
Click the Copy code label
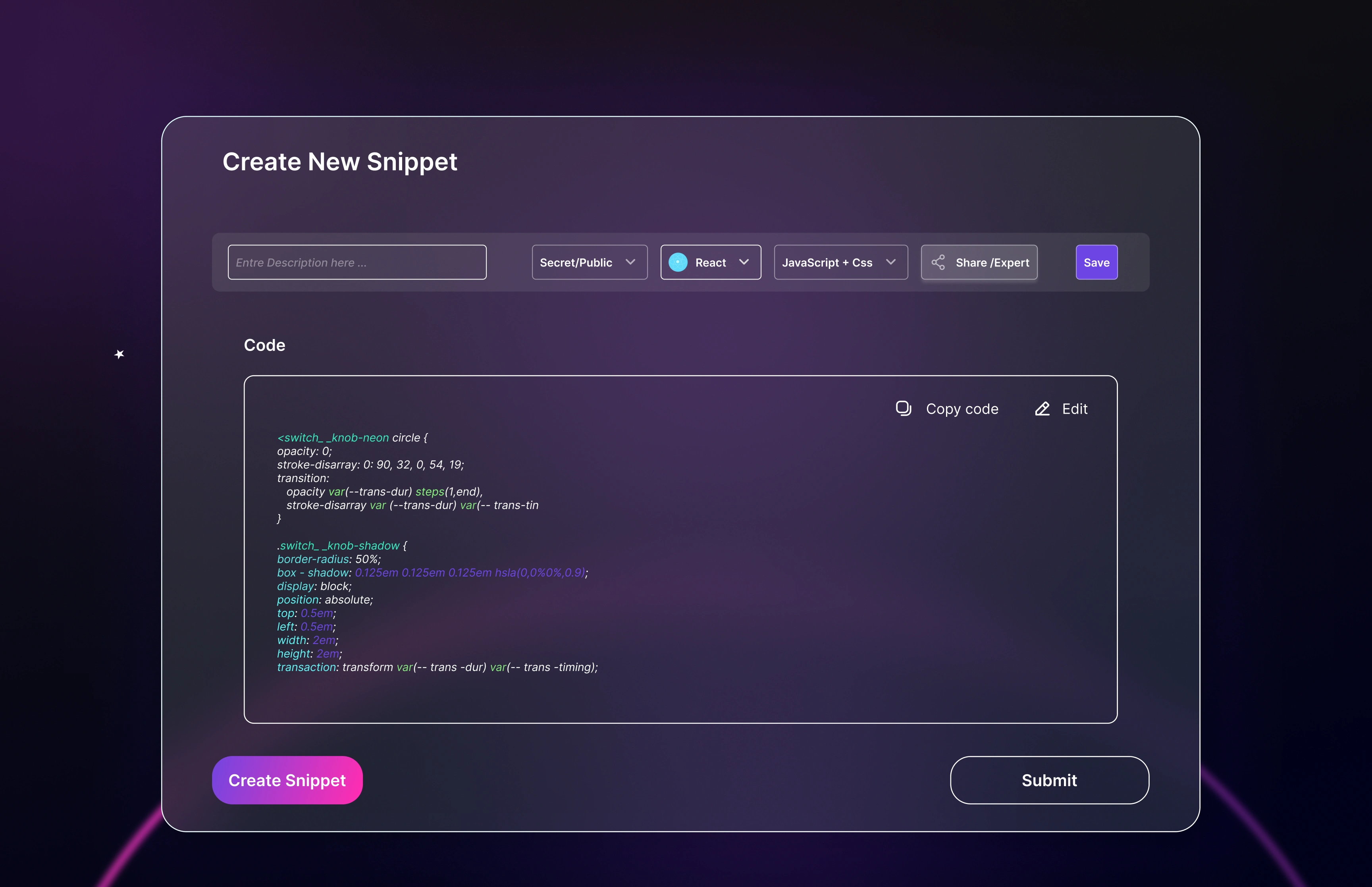point(962,409)
